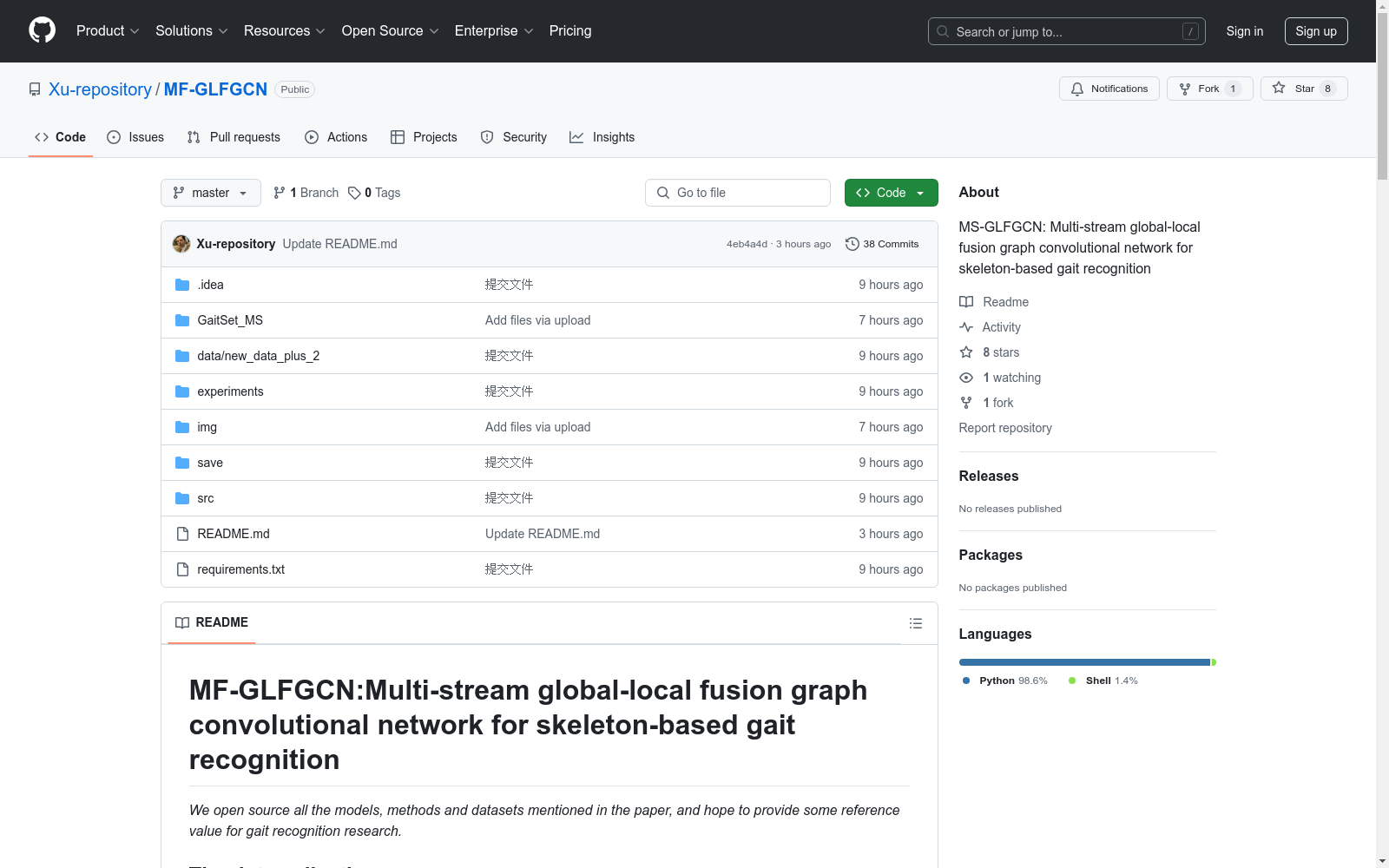Click the fork icon in About sidebar
1389x868 pixels.
tap(966, 403)
